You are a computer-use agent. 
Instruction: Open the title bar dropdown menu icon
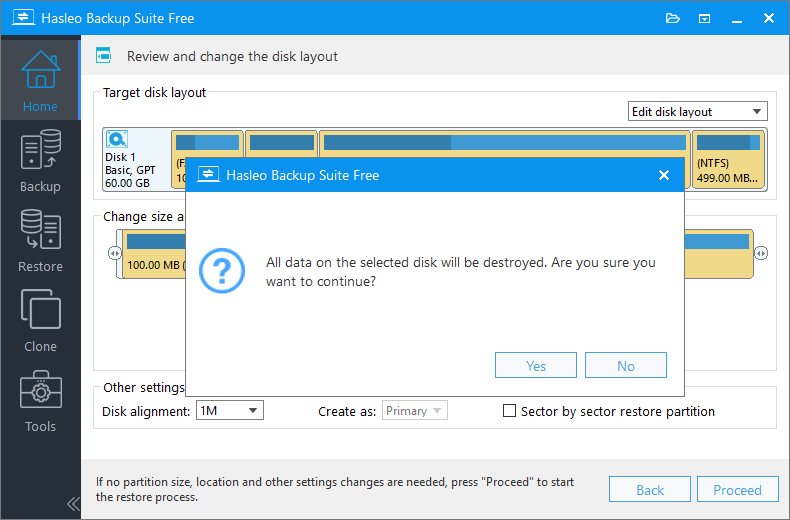tap(704, 18)
